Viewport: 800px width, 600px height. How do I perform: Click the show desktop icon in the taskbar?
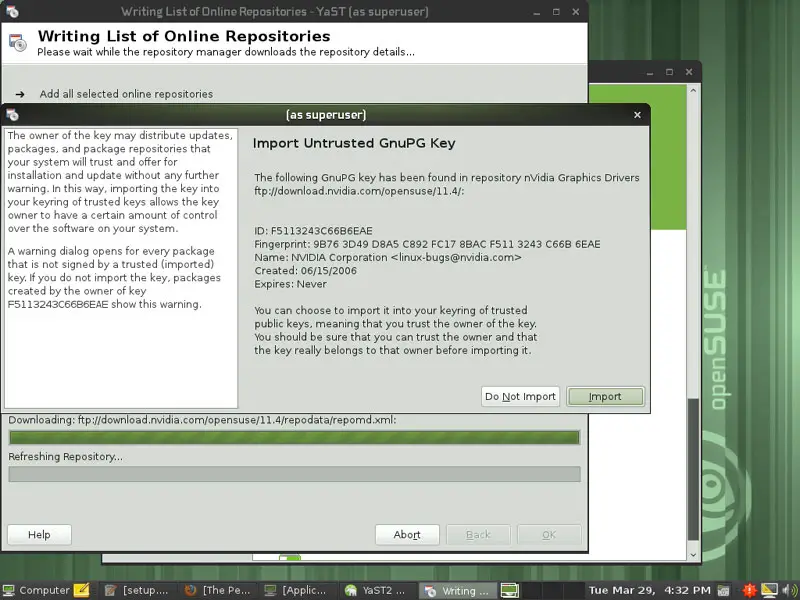[x=510, y=590]
